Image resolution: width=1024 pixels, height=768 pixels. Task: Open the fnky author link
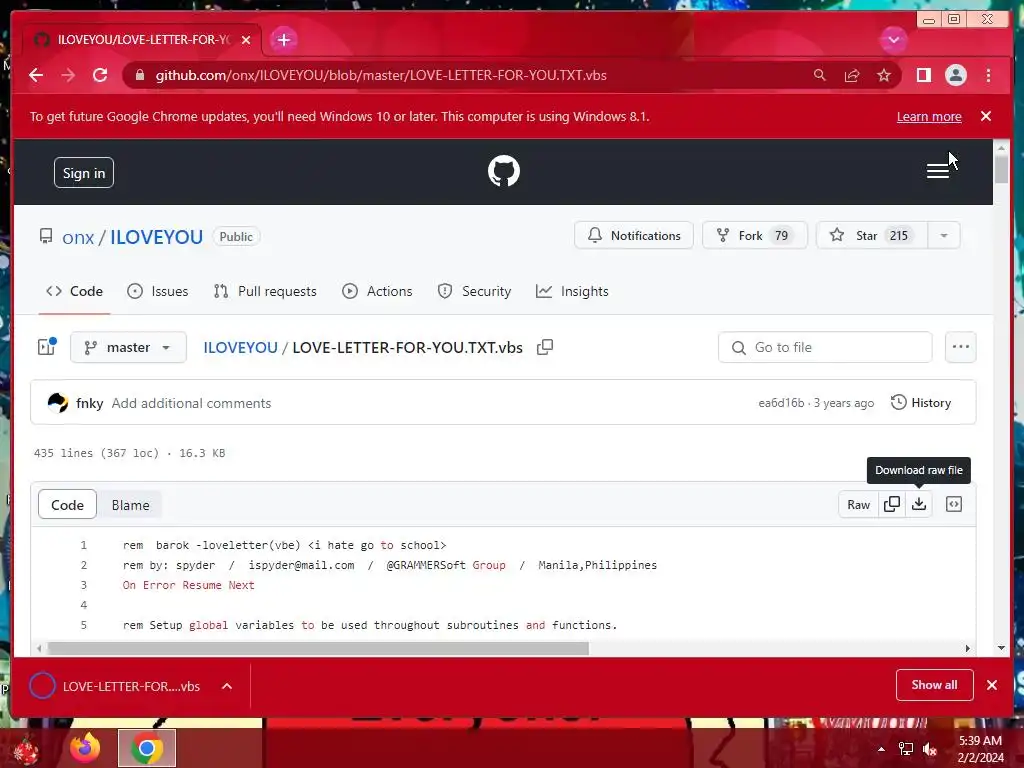[x=89, y=403]
